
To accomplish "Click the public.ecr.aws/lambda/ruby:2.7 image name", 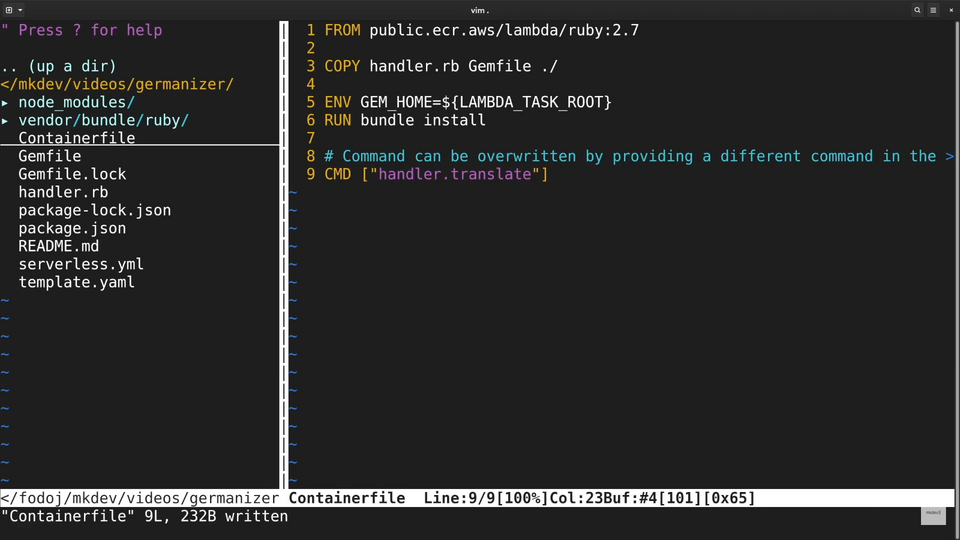I will click(x=504, y=31).
